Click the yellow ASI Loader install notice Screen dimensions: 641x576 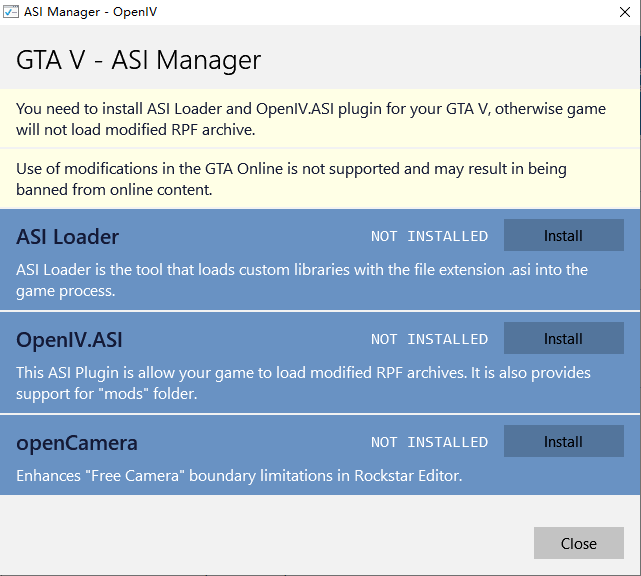[311, 118]
